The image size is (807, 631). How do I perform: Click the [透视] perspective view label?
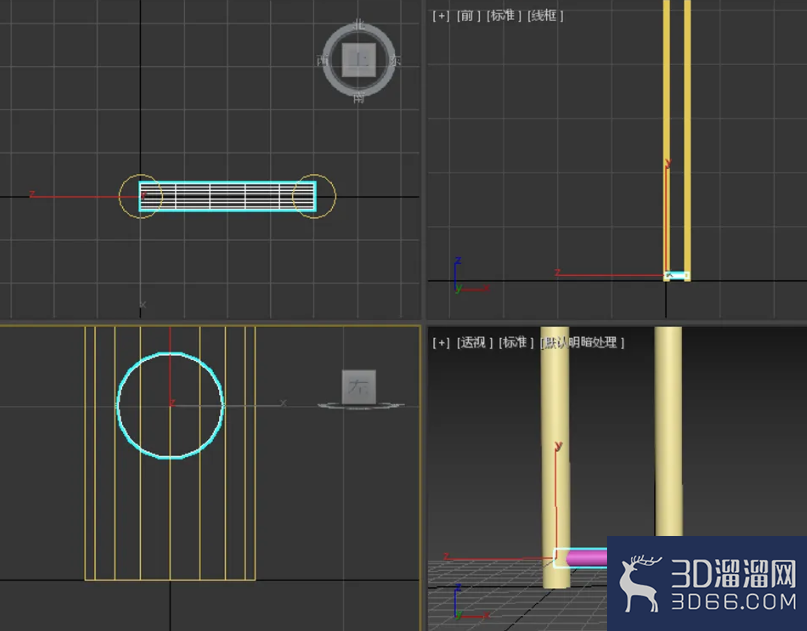tap(475, 343)
